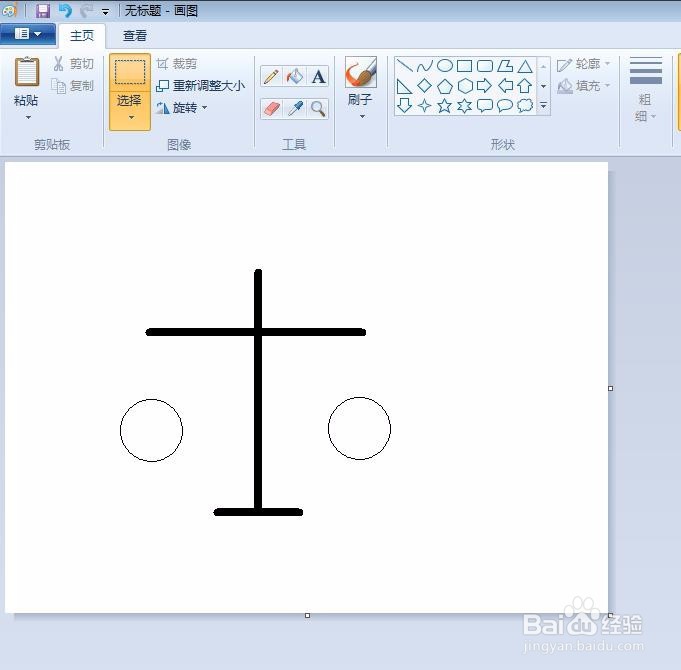Click the 复制 button
The image size is (681, 670).
pyautogui.click(x=73, y=86)
